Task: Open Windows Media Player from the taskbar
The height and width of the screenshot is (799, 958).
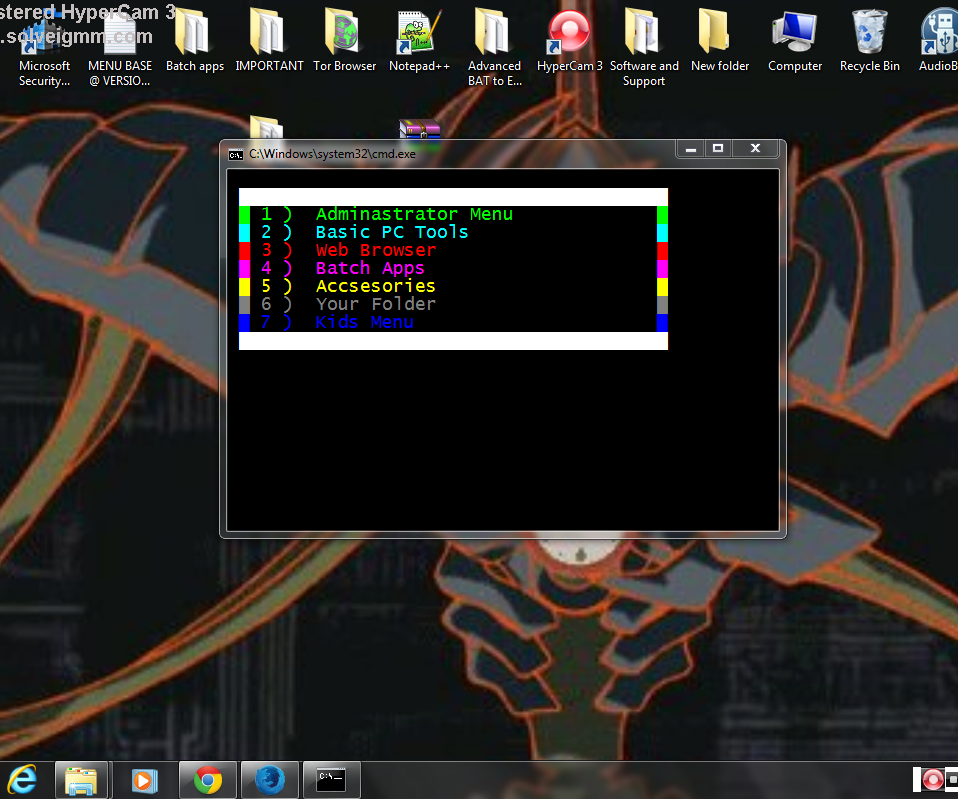Action: (x=144, y=779)
